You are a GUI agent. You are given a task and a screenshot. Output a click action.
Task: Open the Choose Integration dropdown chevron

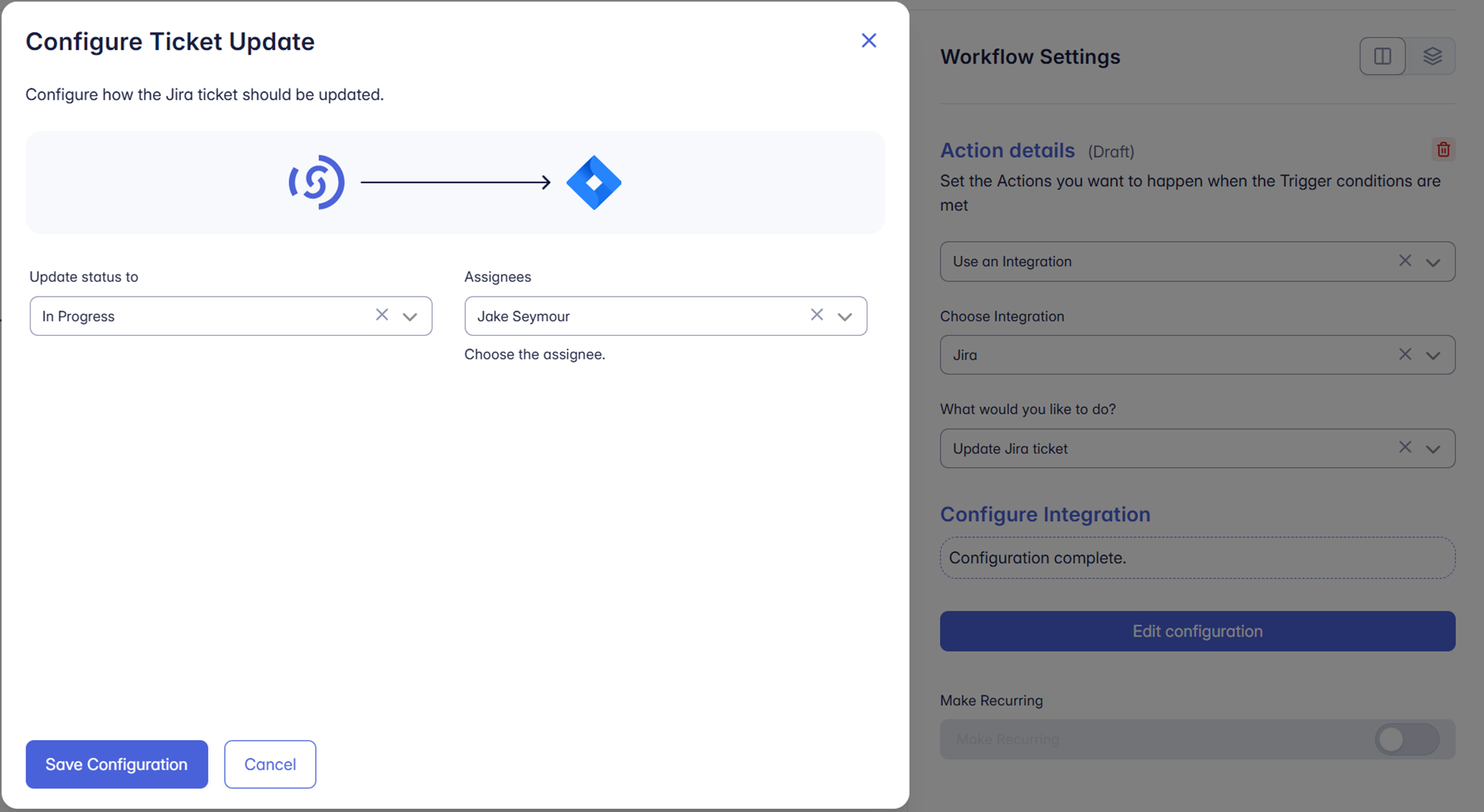click(x=1433, y=356)
